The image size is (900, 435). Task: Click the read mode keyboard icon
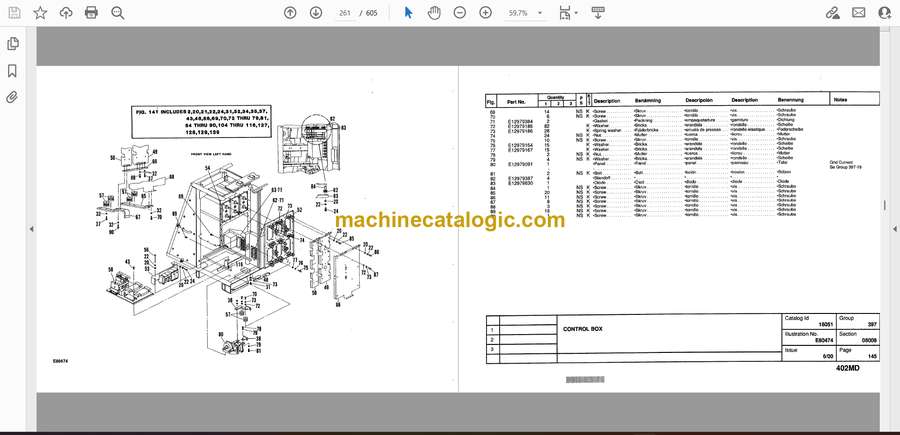point(598,13)
